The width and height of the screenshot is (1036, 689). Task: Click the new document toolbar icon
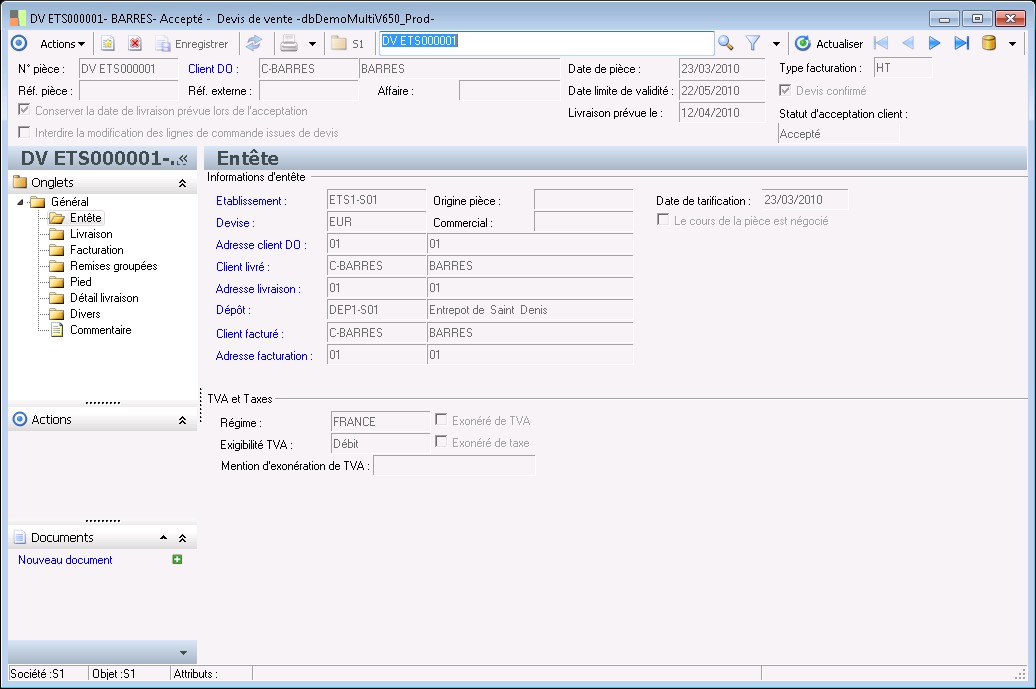(108, 44)
